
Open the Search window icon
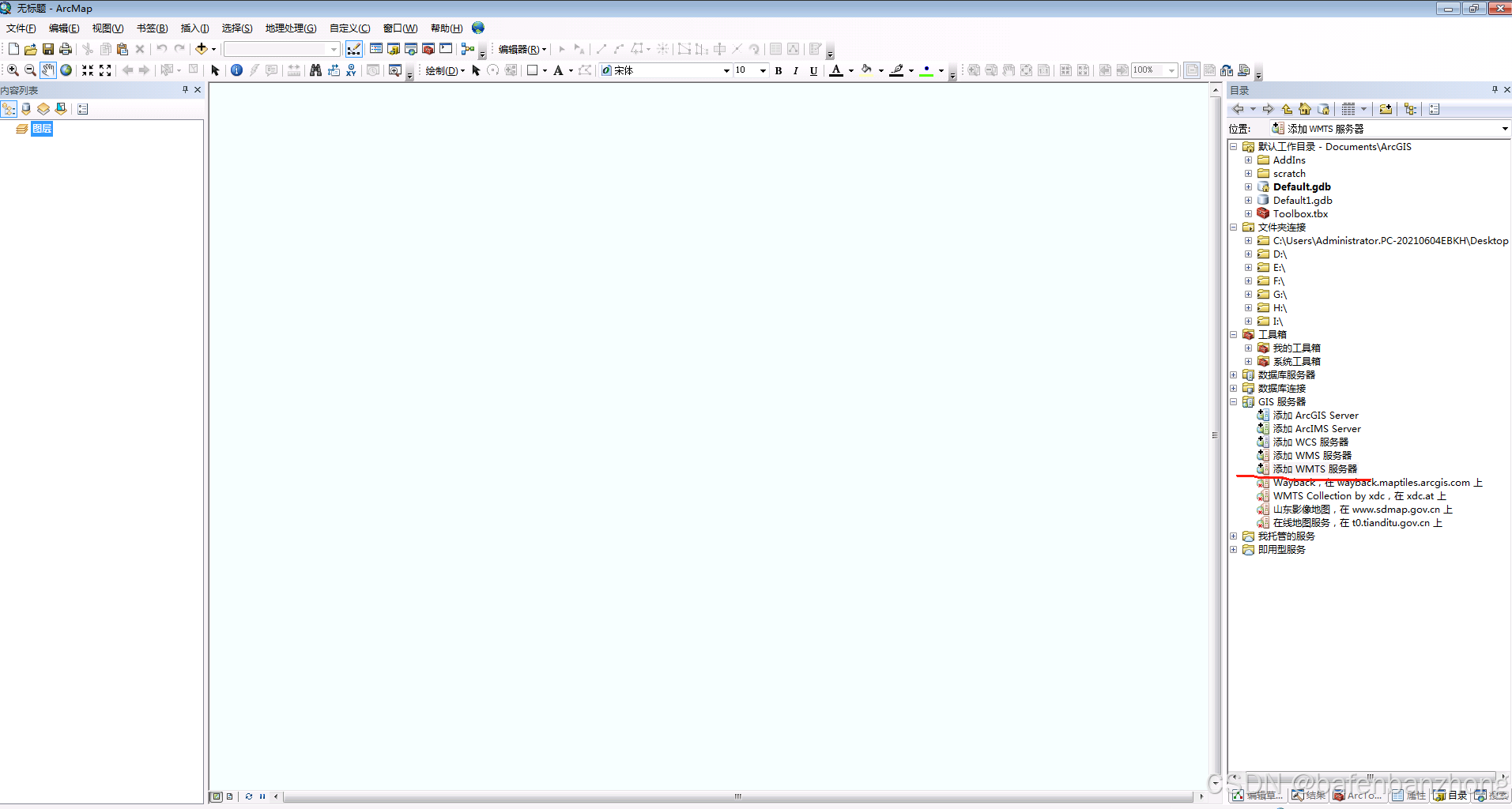411,49
